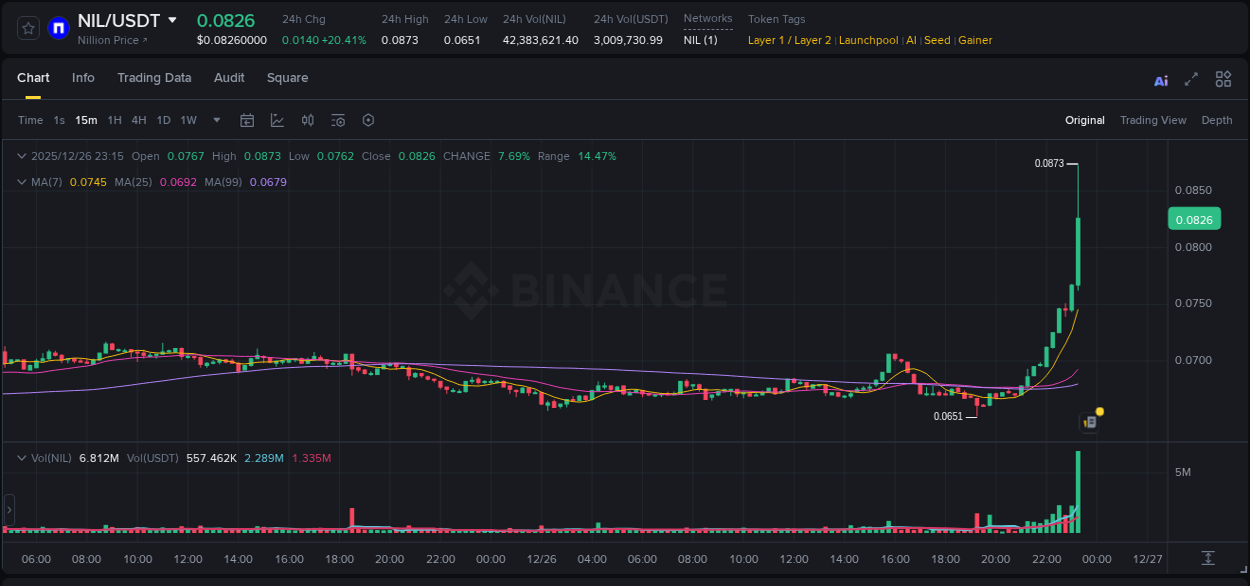Switch chart to Depth view

point(1216,120)
